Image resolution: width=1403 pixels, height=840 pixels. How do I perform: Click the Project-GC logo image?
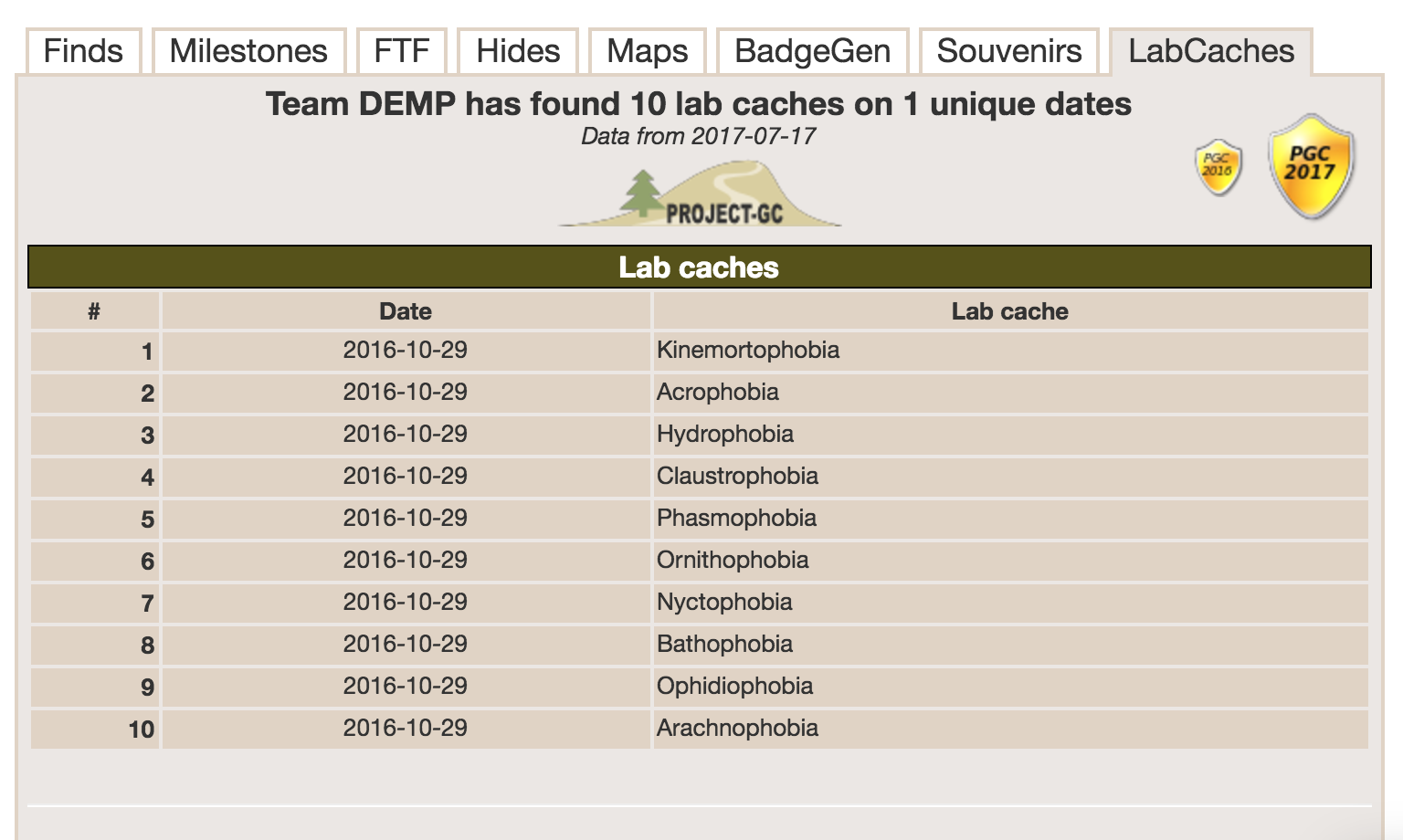[x=700, y=194]
